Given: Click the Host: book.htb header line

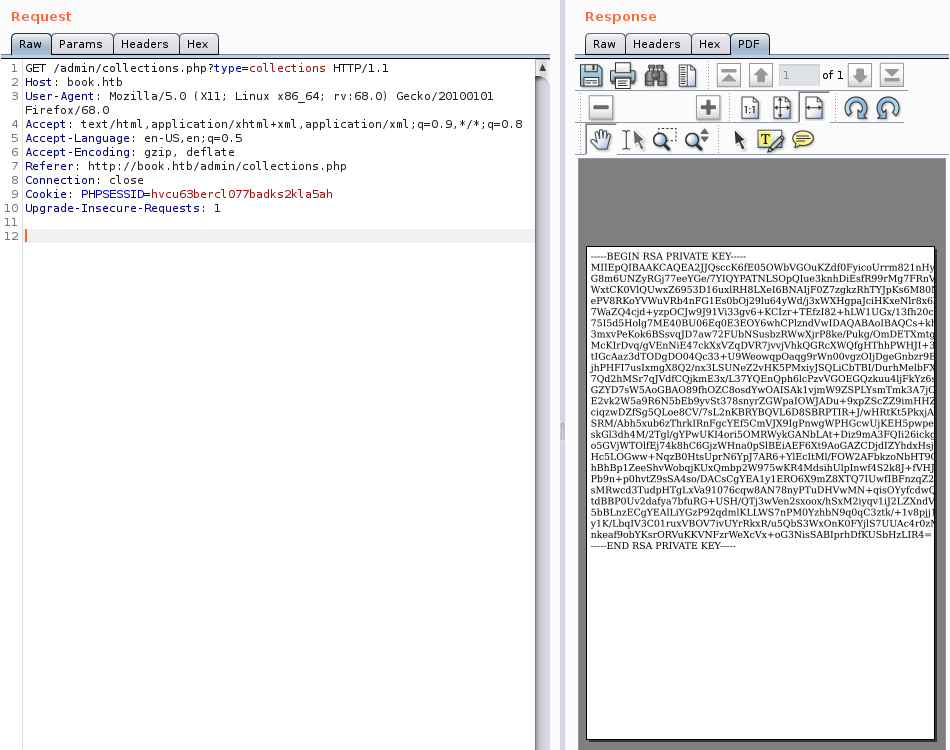Looking at the screenshot, I should click(x=74, y=82).
